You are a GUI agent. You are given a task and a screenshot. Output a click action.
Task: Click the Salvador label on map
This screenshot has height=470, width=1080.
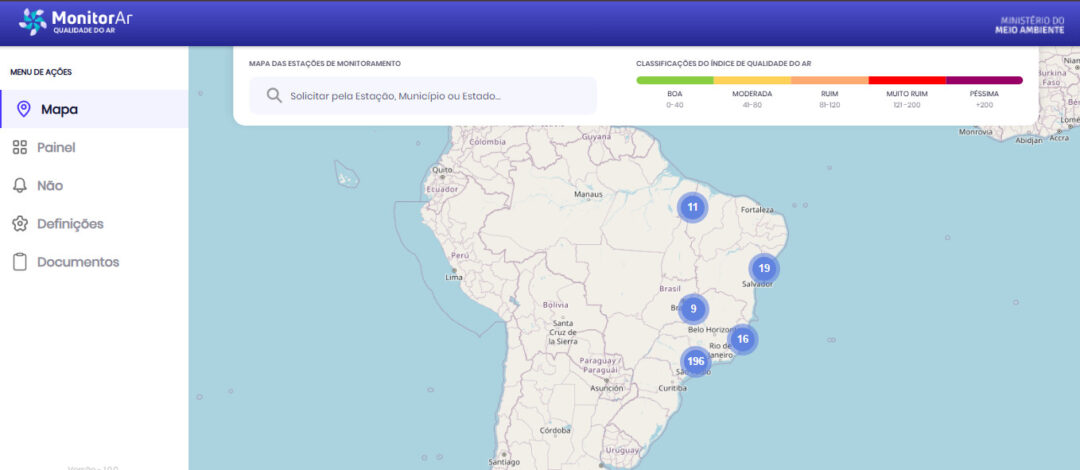(758, 284)
